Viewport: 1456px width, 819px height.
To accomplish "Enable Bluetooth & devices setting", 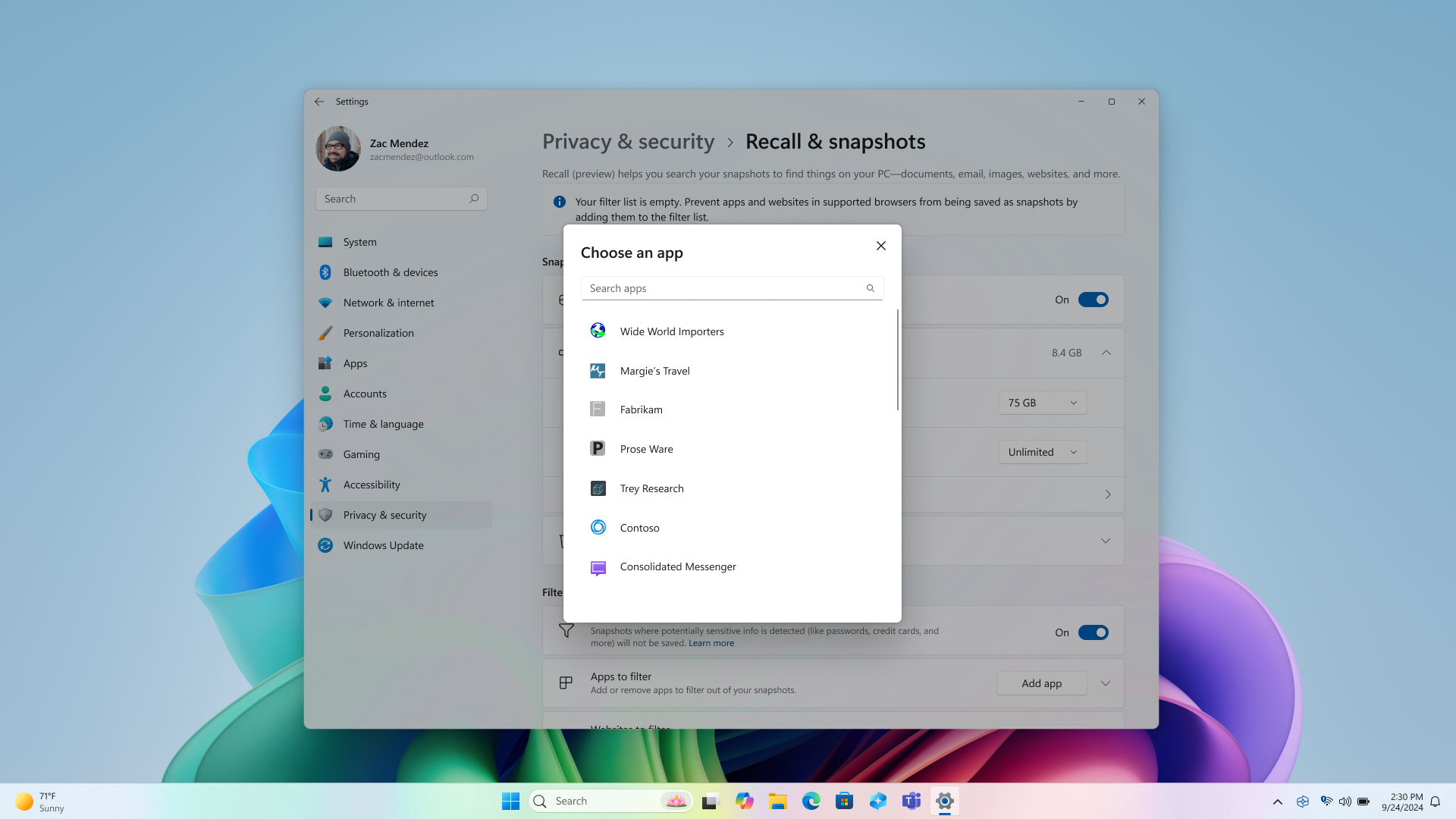I will click(x=390, y=272).
